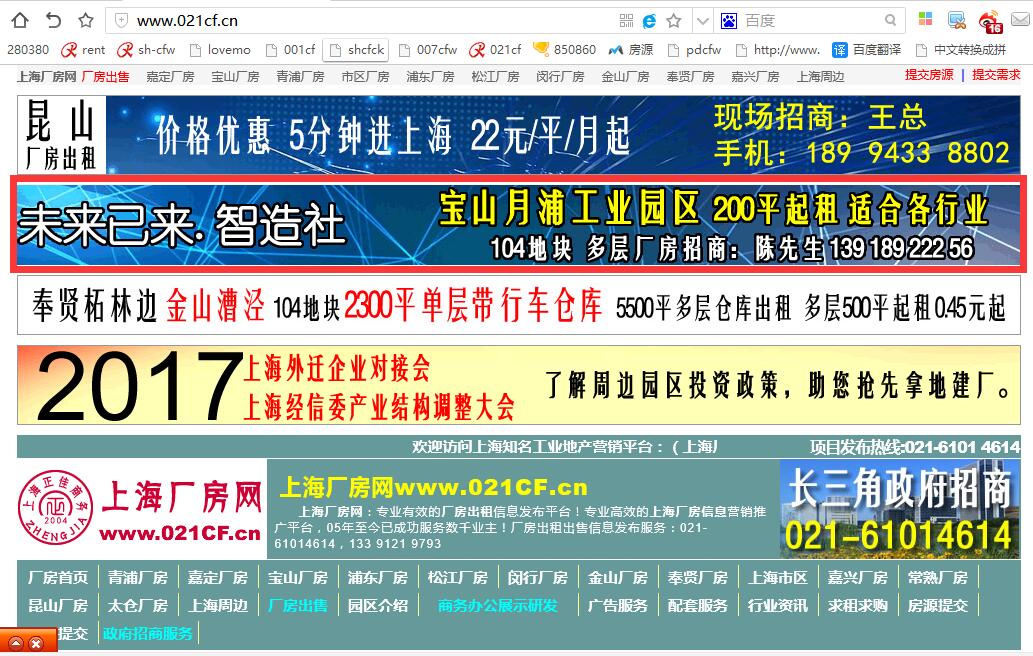Click the 上海厂房网 logo
The width and height of the screenshot is (1033, 656).
141,508
